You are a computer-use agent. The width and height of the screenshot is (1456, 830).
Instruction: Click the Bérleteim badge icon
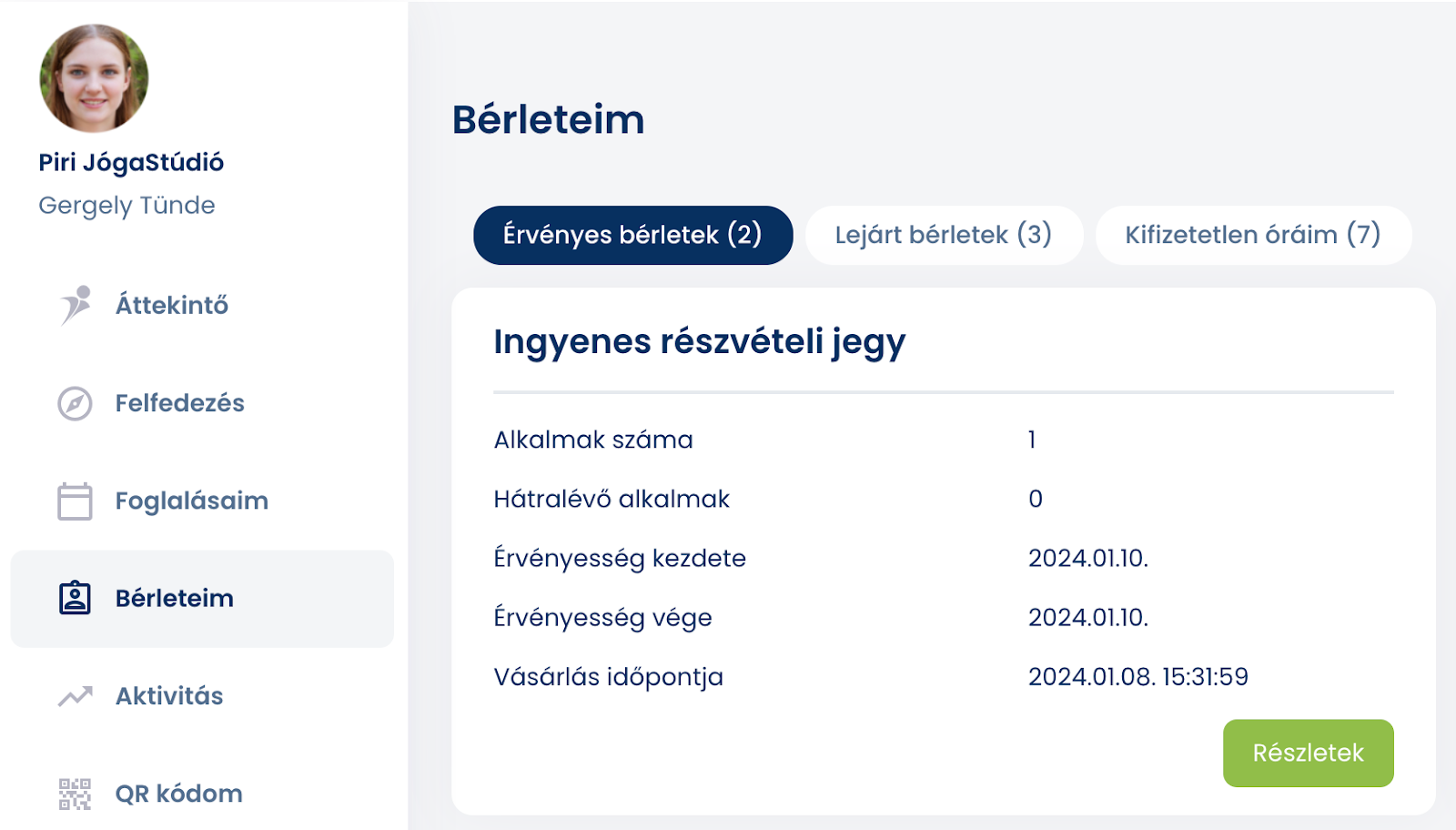click(75, 598)
